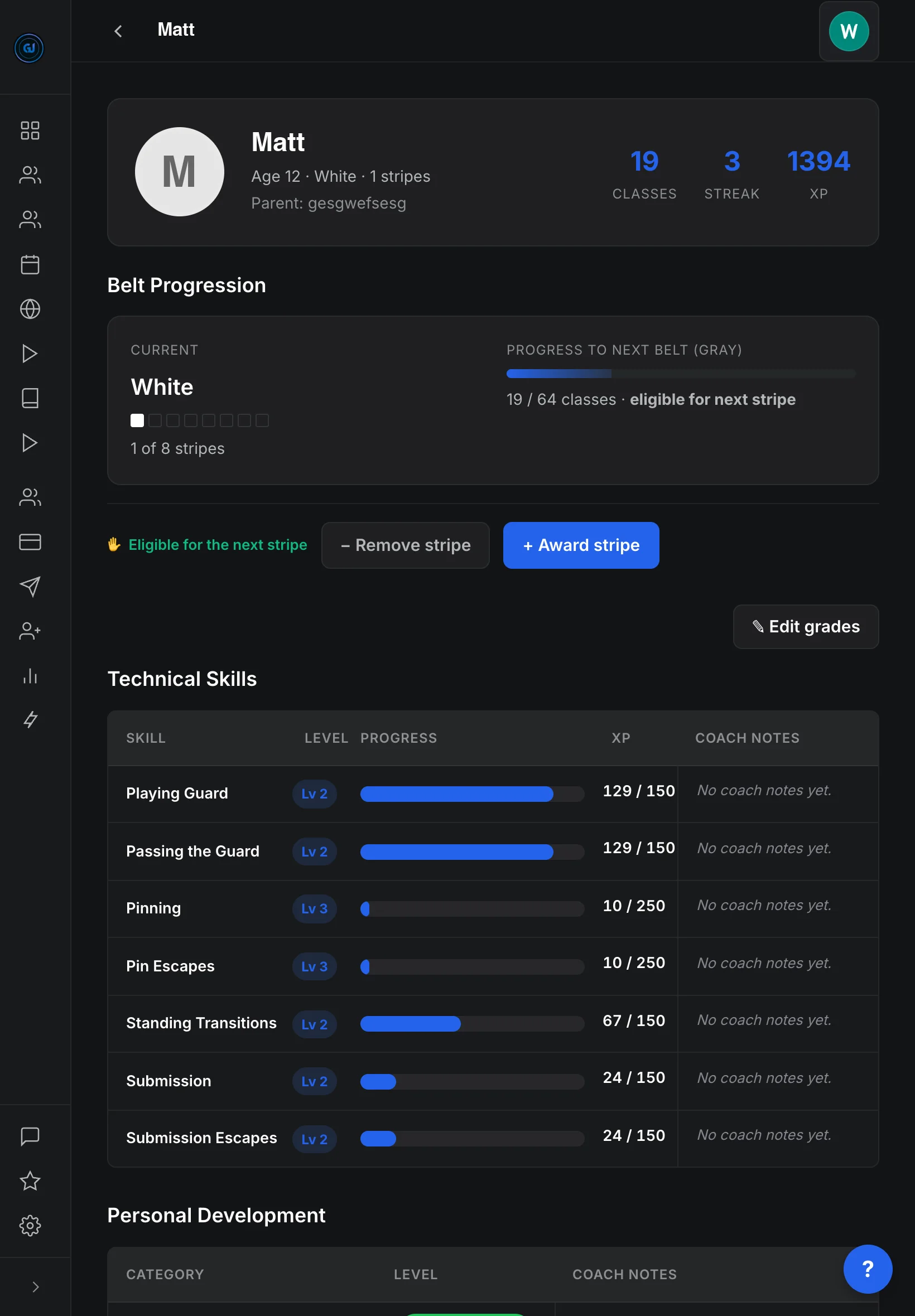The height and width of the screenshot is (1316, 915).
Task: Open the paper plane send icon
Action: coord(30,587)
